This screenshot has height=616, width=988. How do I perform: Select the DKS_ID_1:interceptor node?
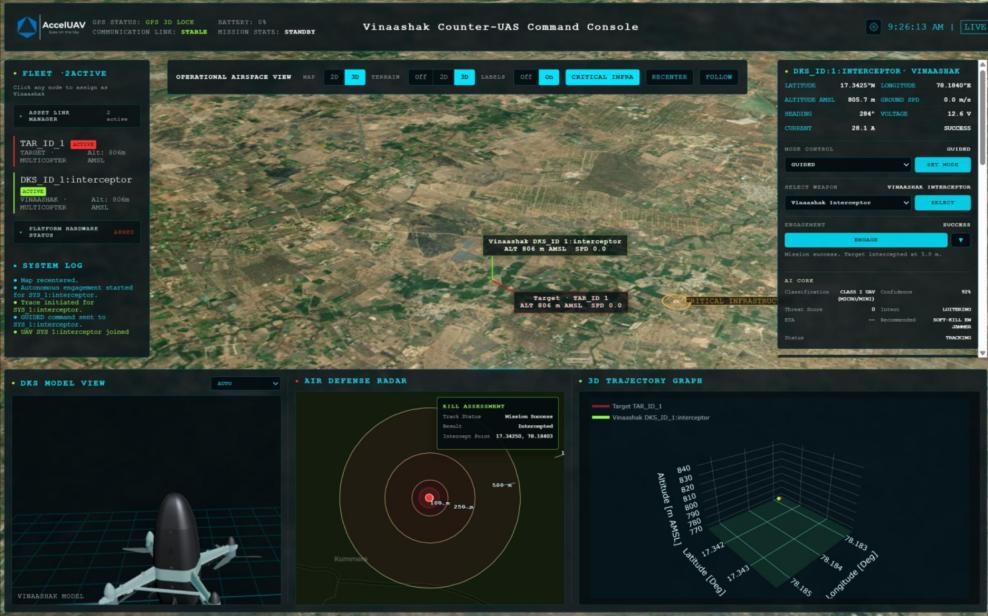click(77, 193)
